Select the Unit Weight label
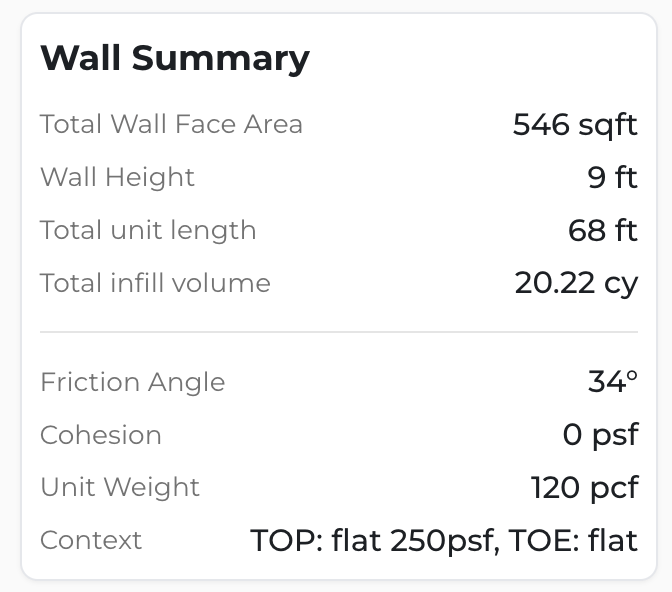Image resolution: width=672 pixels, height=592 pixels. click(x=120, y=487)
